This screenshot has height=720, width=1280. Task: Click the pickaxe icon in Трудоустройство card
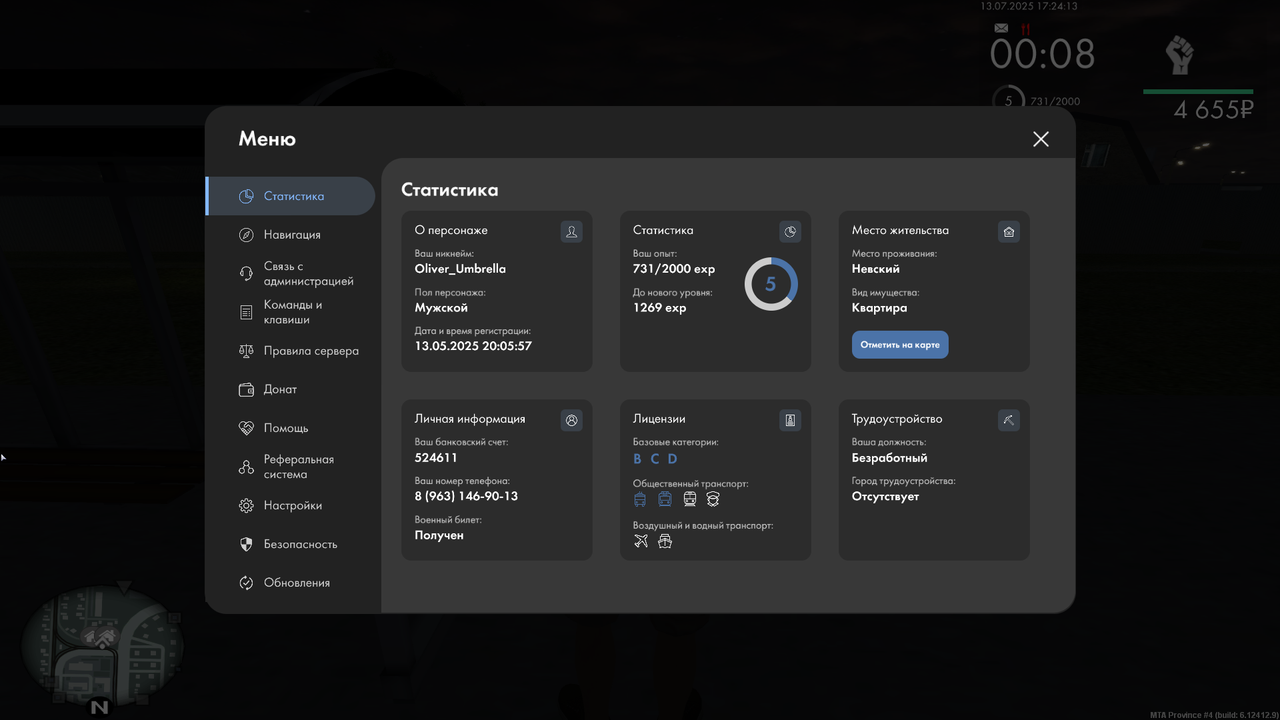click(1009, 420)
